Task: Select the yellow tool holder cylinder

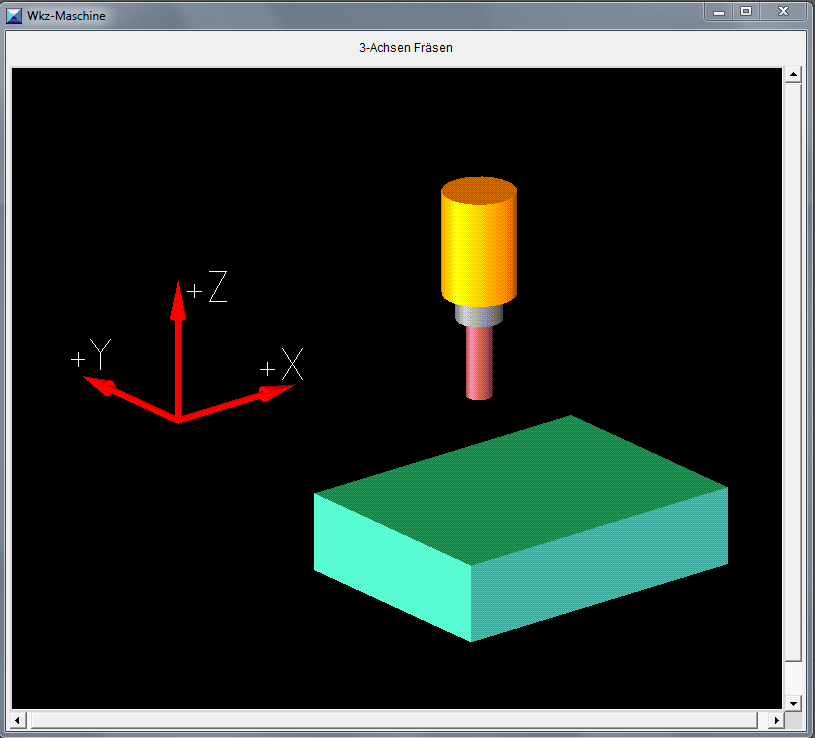Action: click(x=479, y=242)
